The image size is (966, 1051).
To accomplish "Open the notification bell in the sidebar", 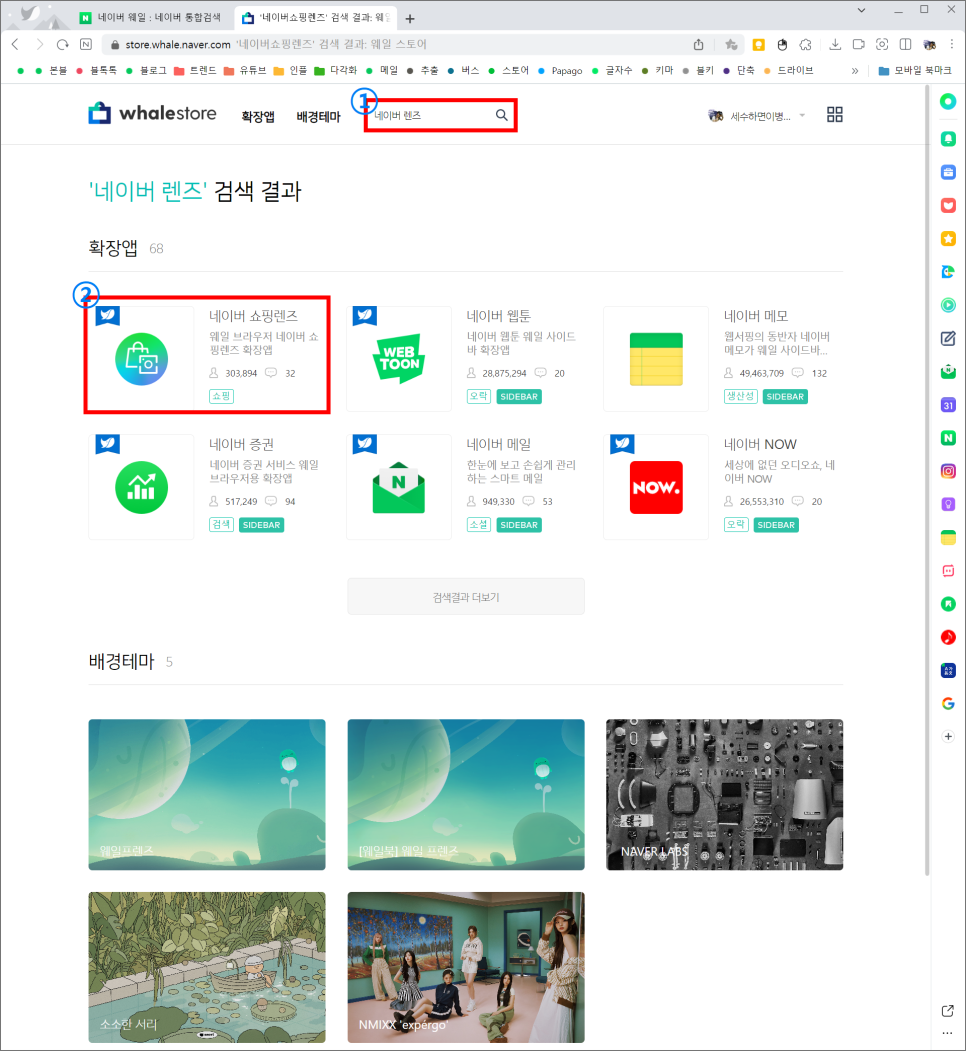I will point(948,139).
